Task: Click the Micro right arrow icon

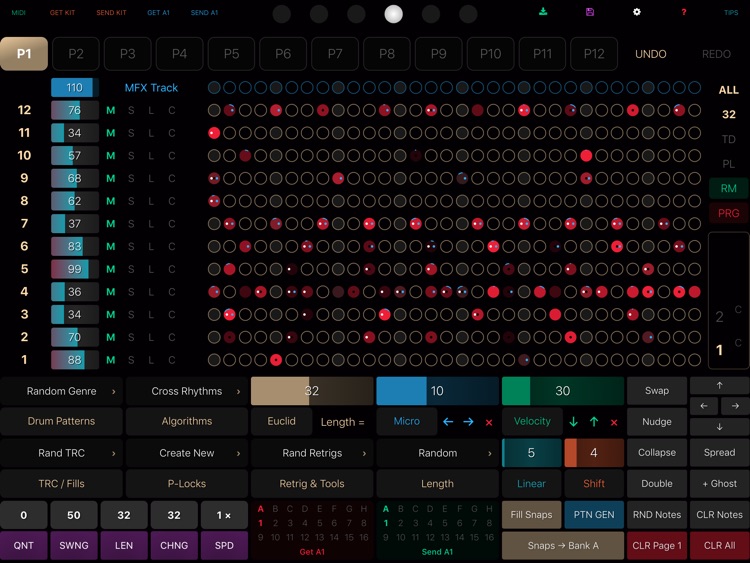Action: [x=468, y=422]
